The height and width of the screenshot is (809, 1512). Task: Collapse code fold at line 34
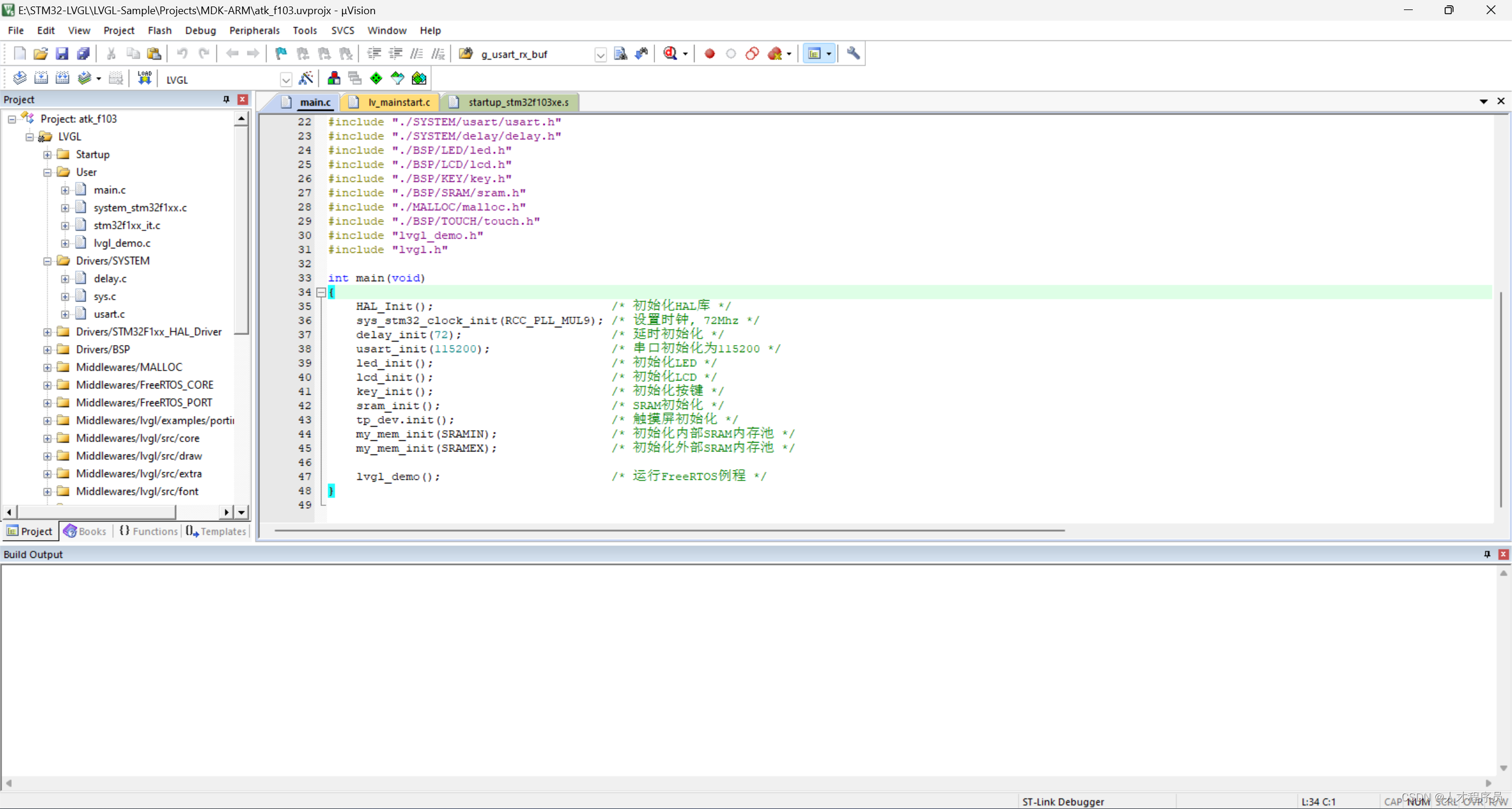coord(321,292)
